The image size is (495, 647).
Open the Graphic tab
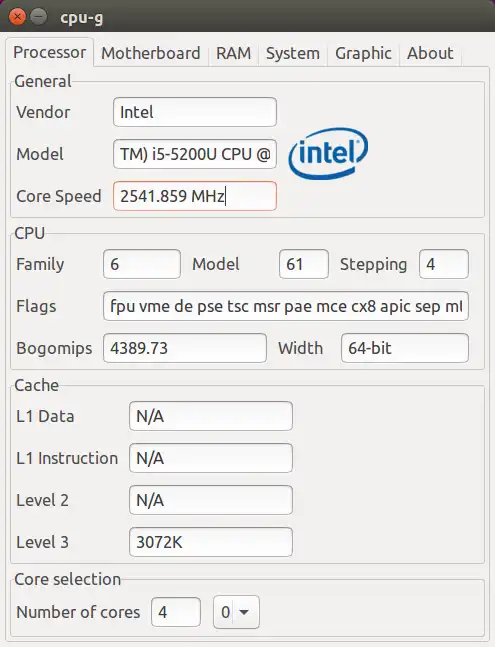(x=363, y=53)
